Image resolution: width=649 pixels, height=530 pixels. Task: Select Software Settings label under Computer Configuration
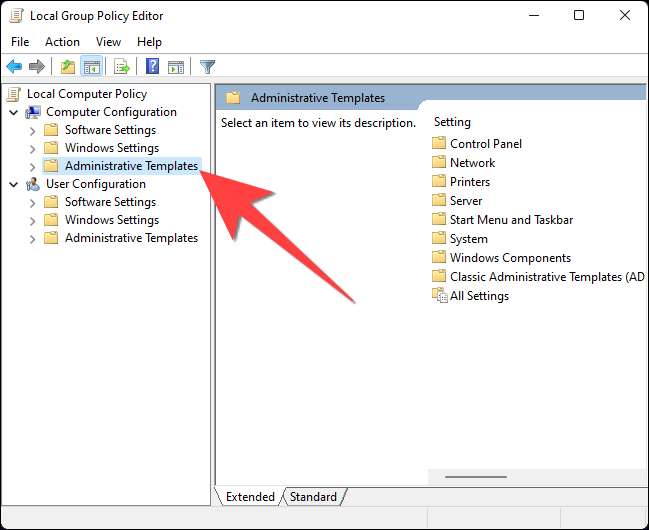click(x=111, y=130)
